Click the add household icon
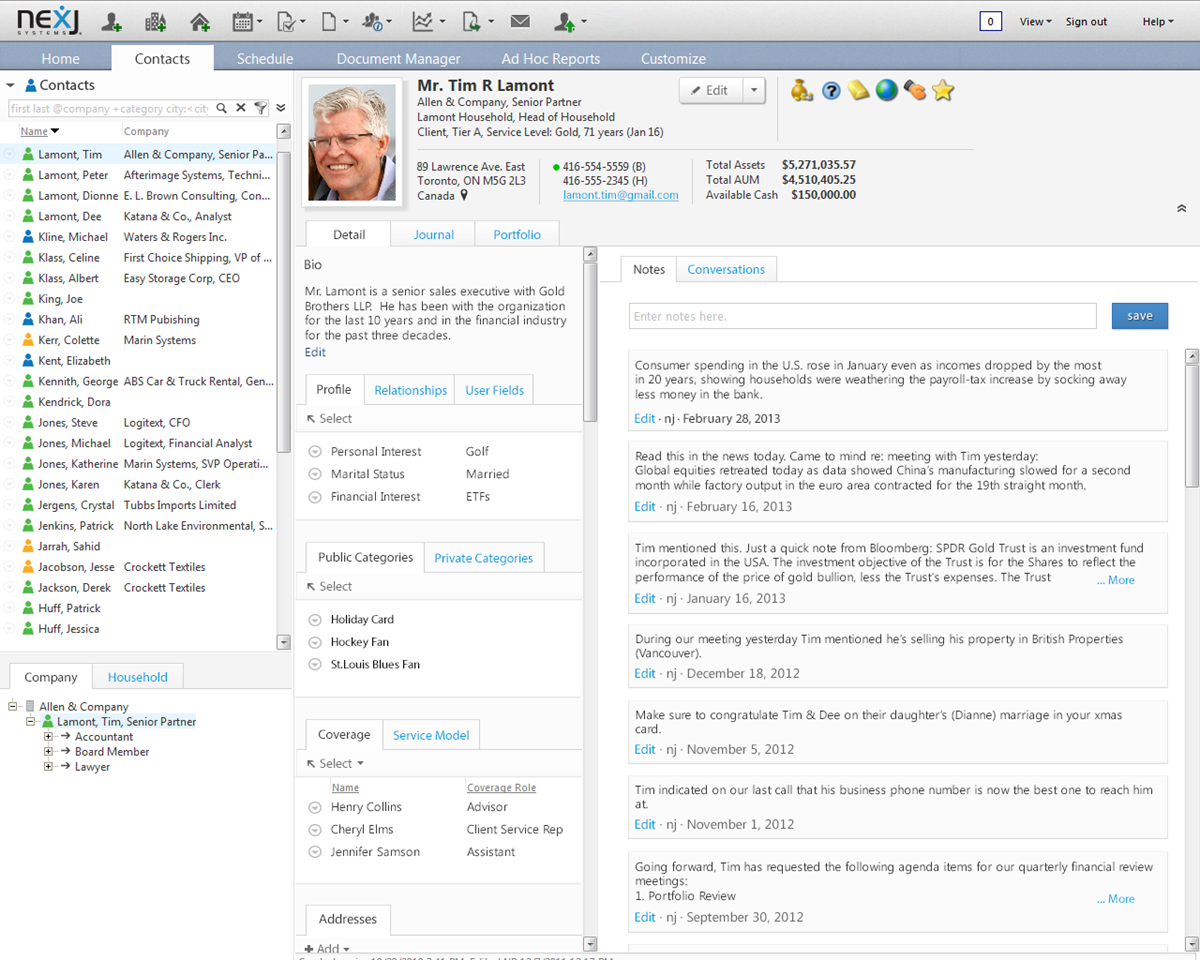The height and width of the screenshot is (960, 1200). coord(200,21)
